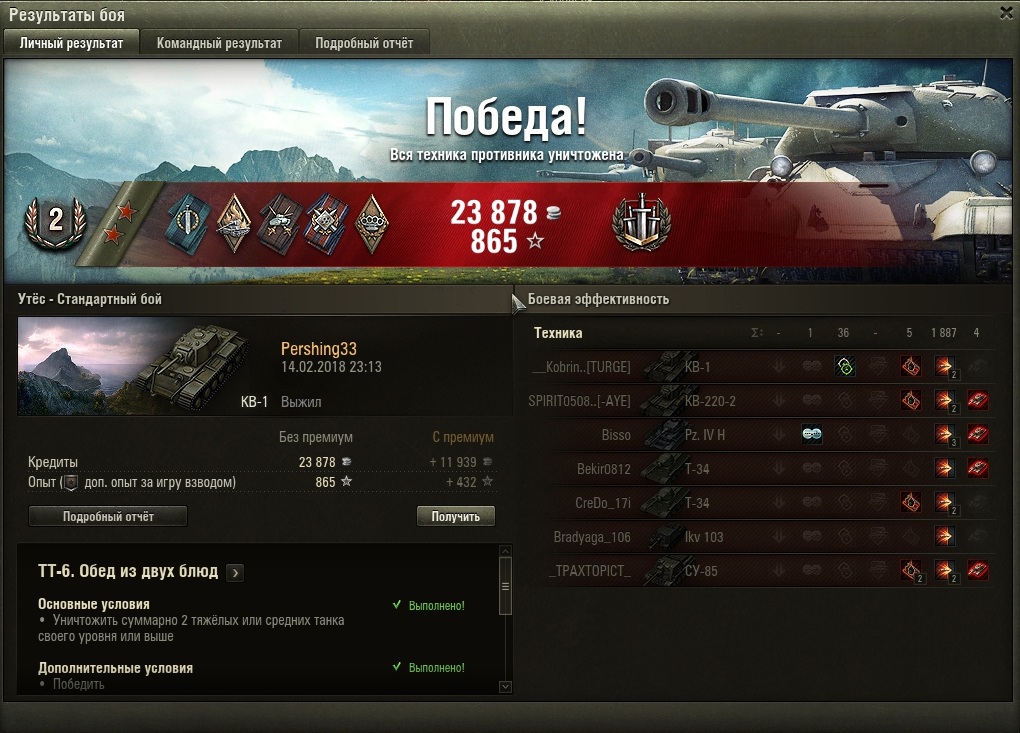Click the platoon icon next to Опыт
This screenshot has width=1020, height=733.
[x=71, y=483]
